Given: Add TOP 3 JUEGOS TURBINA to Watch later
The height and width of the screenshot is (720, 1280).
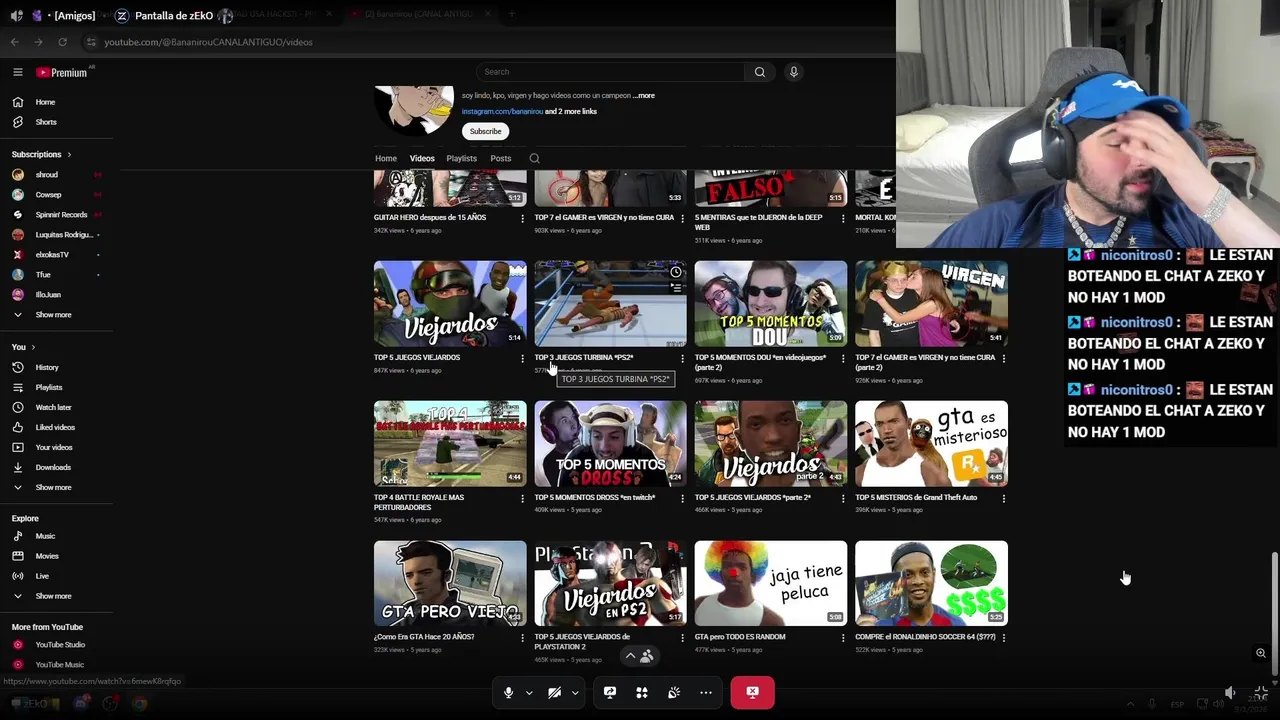Looking at the screenshot, I should tap(676, 272).
